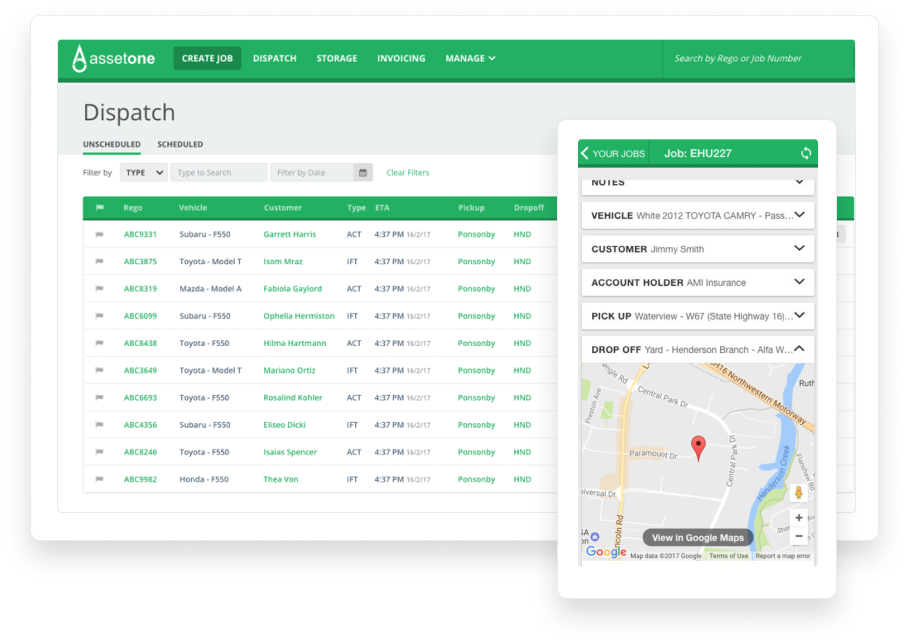Flag the ABC4356 row
The width and height of the screenshot is (909, 644).
(100, 425)
